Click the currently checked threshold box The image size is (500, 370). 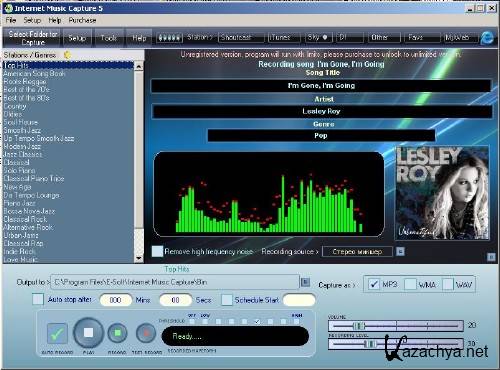point(257,321)
